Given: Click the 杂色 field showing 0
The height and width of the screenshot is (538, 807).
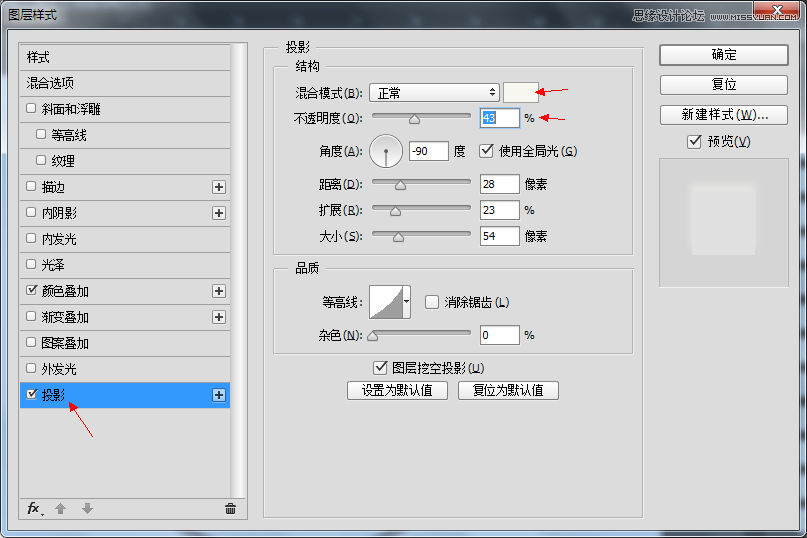Looking at the screenshot, I should point(500,335).
